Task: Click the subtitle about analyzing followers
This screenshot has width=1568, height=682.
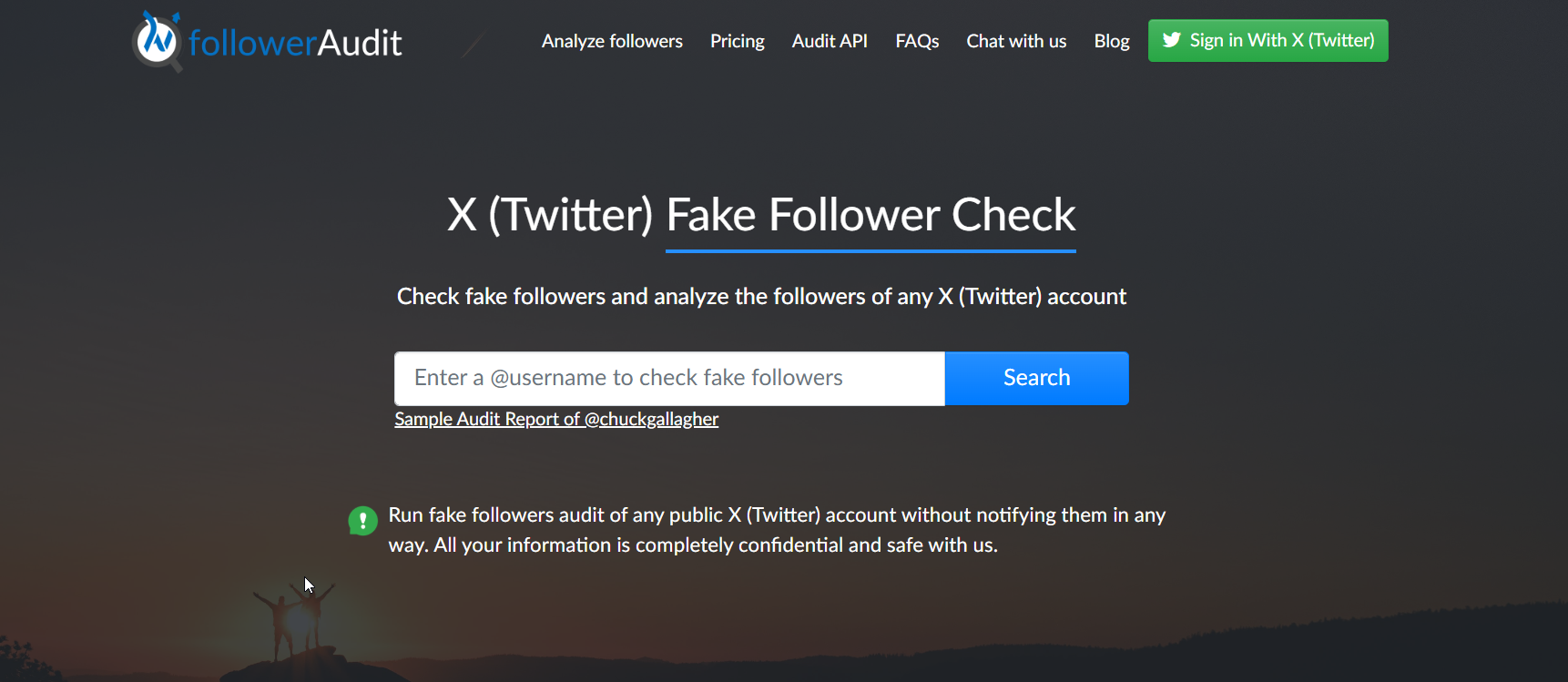Action: (761, 297)
